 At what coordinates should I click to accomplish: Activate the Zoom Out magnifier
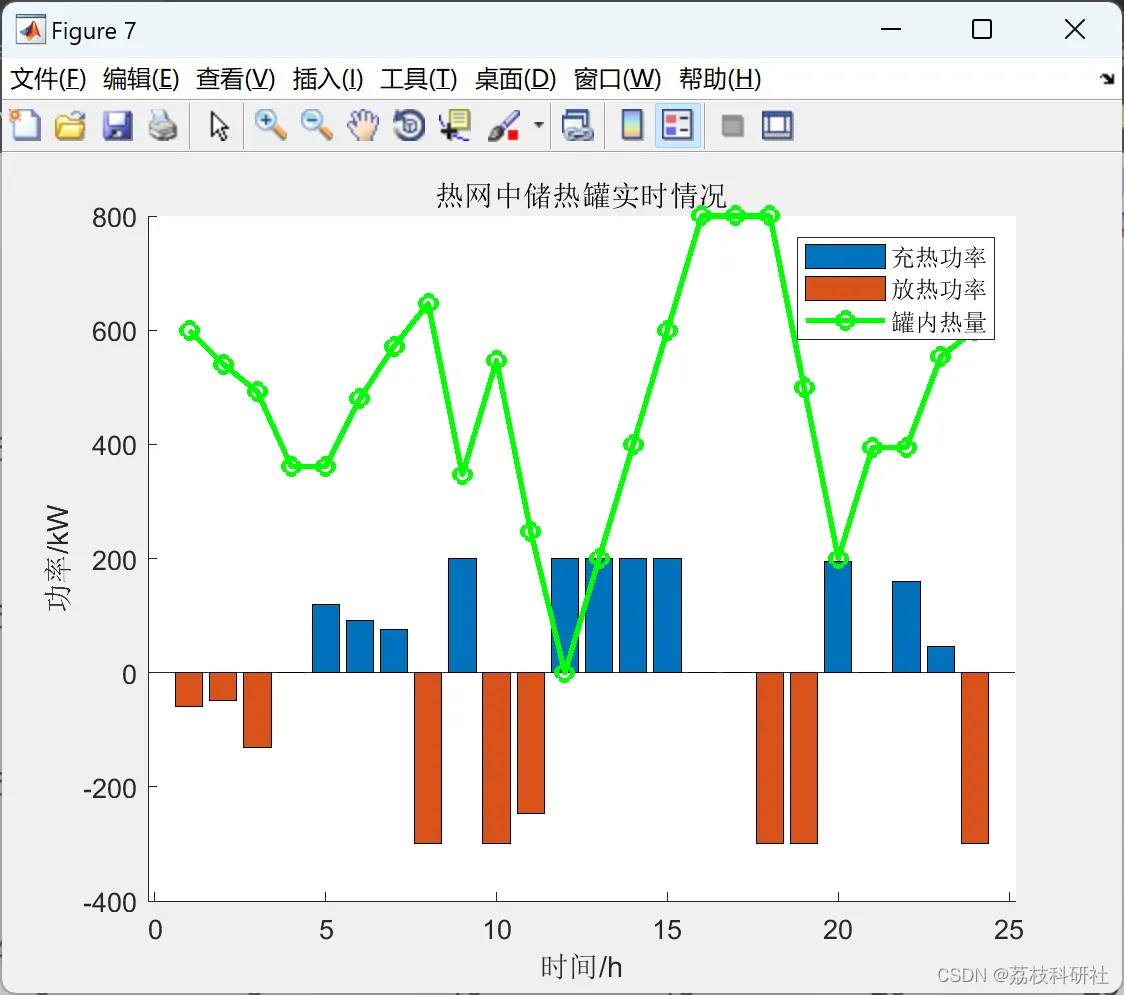(x=316, y=125)
